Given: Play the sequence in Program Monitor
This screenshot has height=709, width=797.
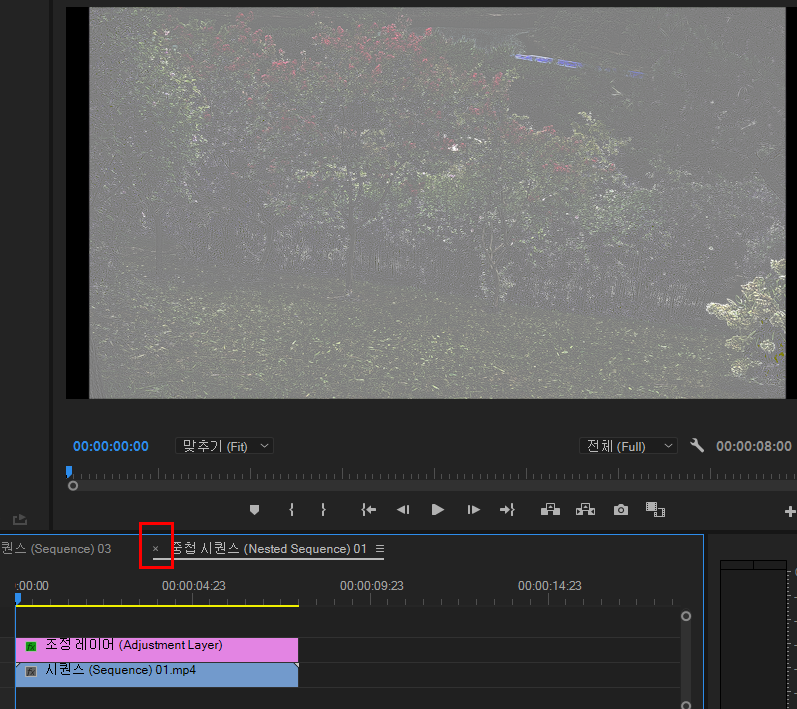Looking at the screenshot, I should [438, 509].
